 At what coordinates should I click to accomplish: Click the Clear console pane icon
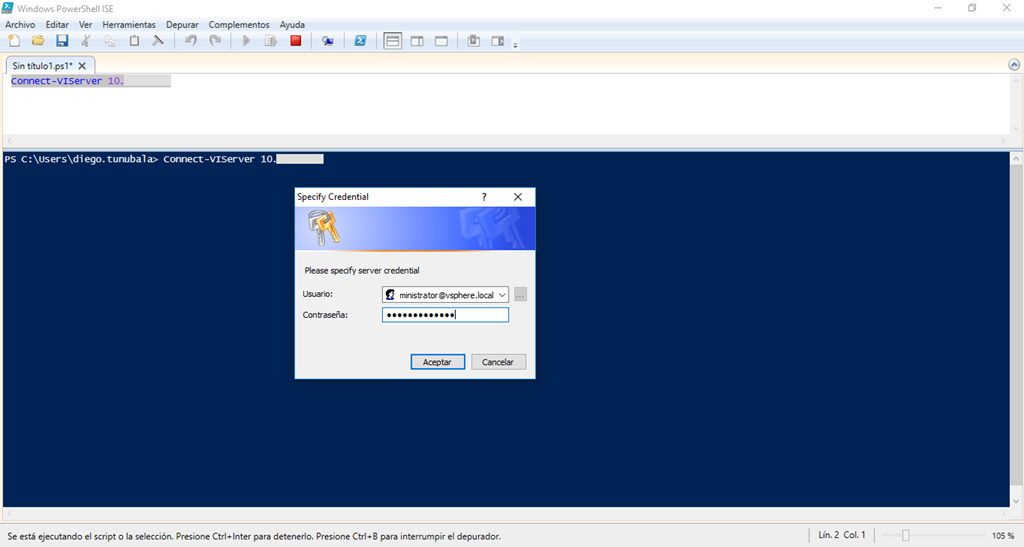pos(158,41)
